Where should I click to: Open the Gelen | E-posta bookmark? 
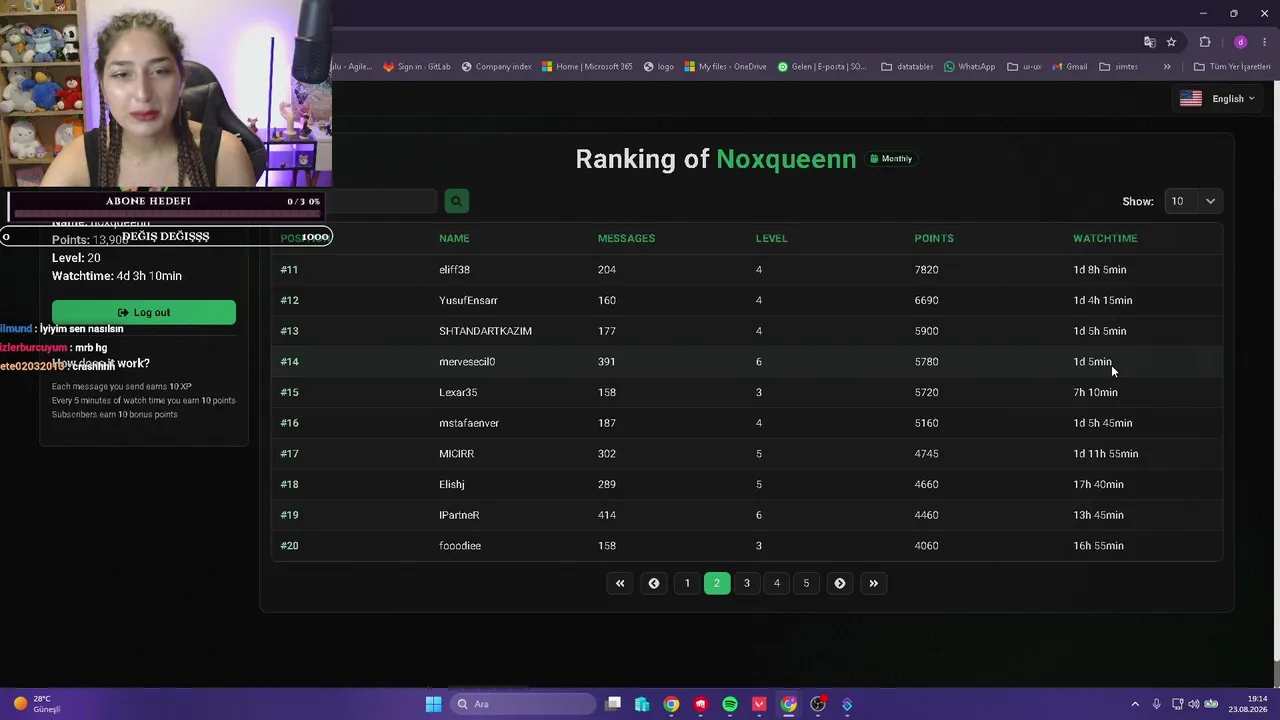pos(822,67)
